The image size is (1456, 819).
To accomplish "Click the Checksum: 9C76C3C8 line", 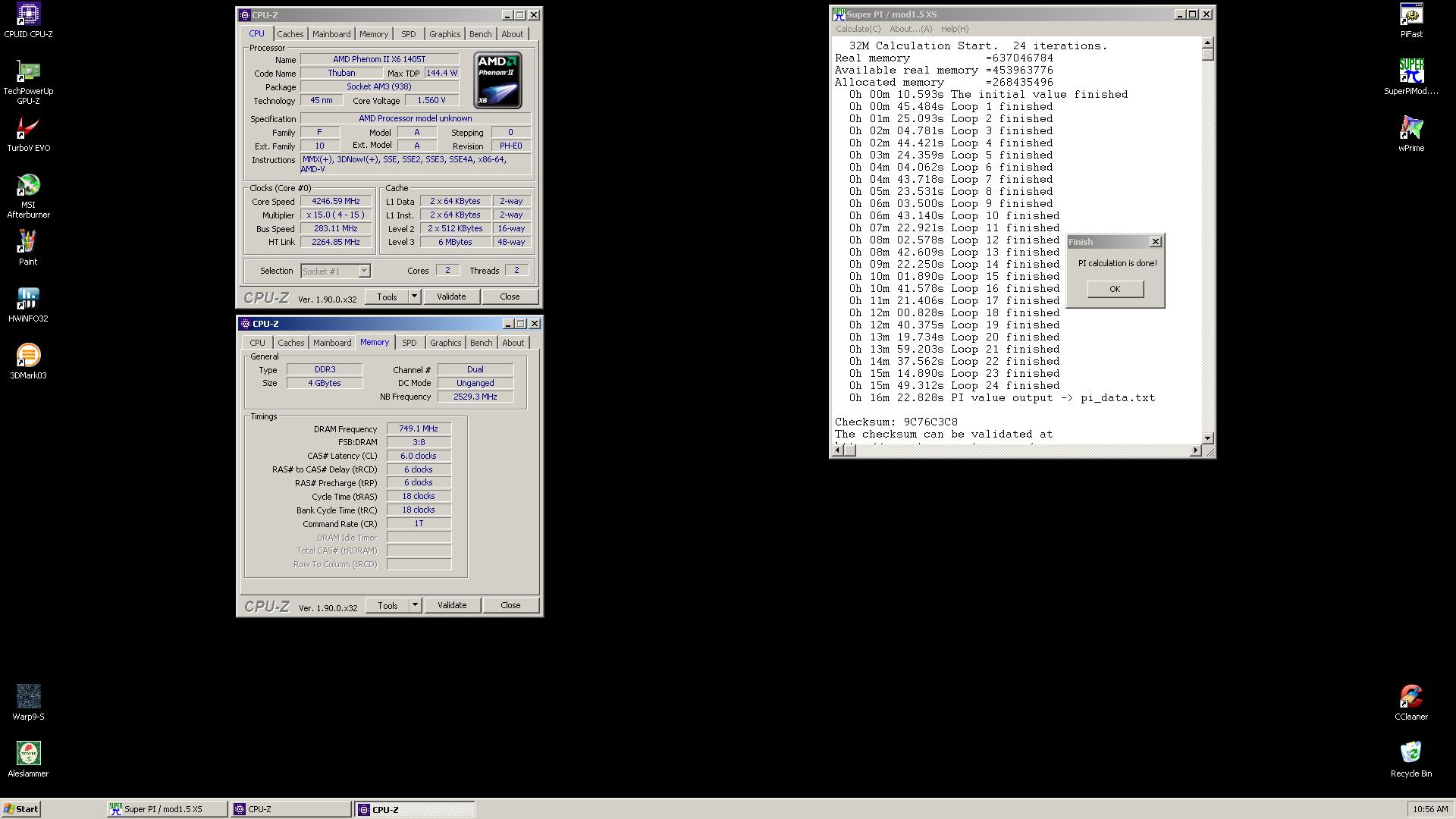I will [896, 422].
